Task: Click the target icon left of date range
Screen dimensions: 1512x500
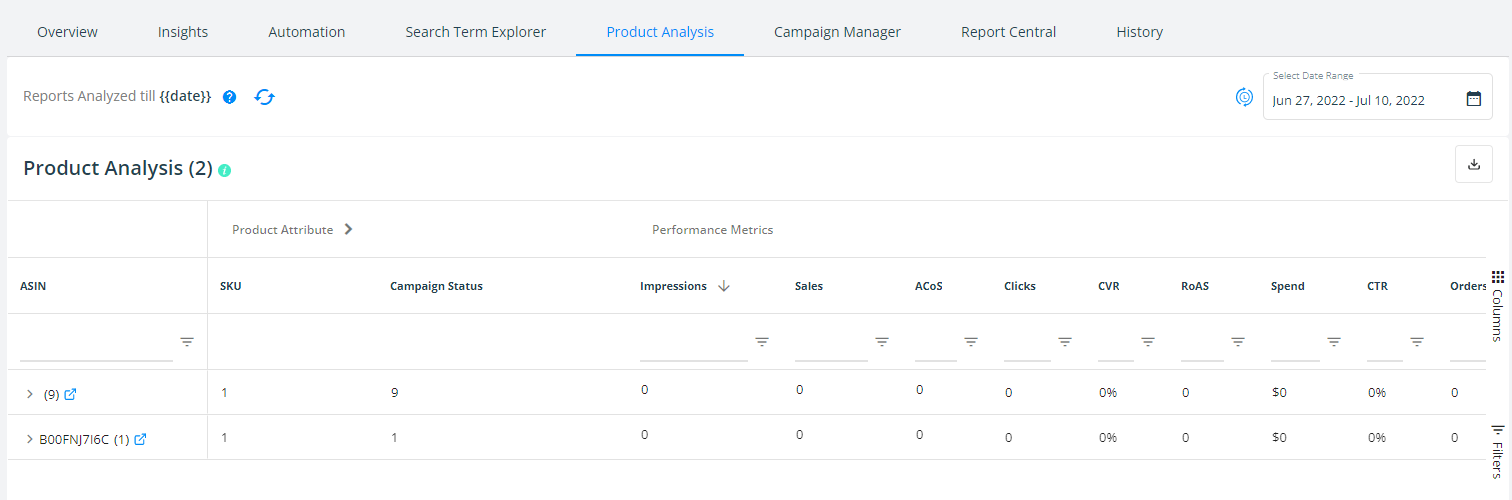Action: (1244, 97)
